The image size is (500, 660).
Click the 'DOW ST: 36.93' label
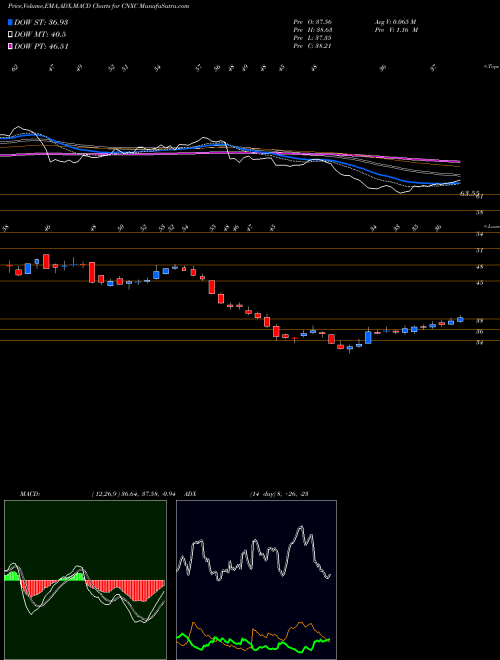[41, 22]
